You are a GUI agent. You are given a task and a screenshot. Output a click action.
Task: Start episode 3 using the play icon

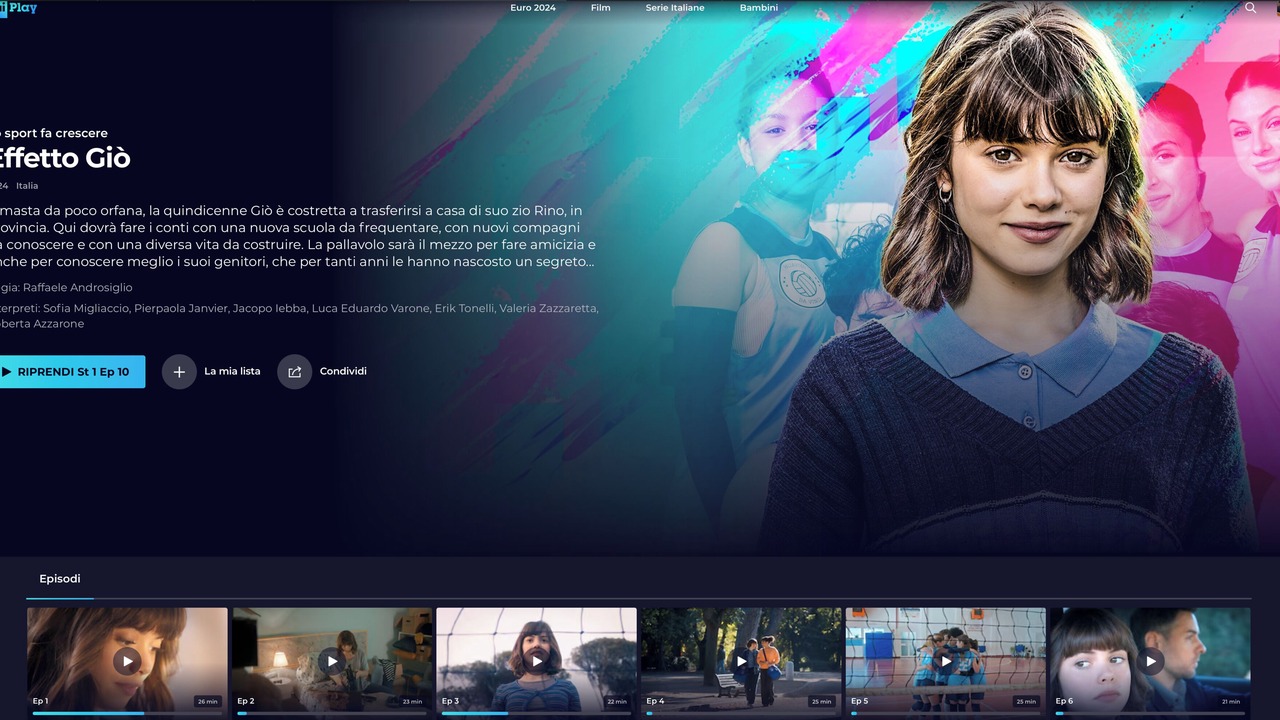[x=536, y=661]
